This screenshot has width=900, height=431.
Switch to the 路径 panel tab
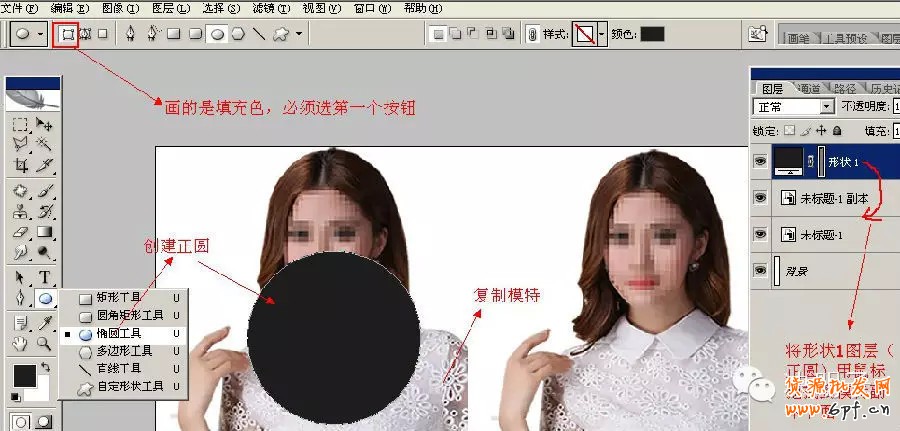click(844, 88)
